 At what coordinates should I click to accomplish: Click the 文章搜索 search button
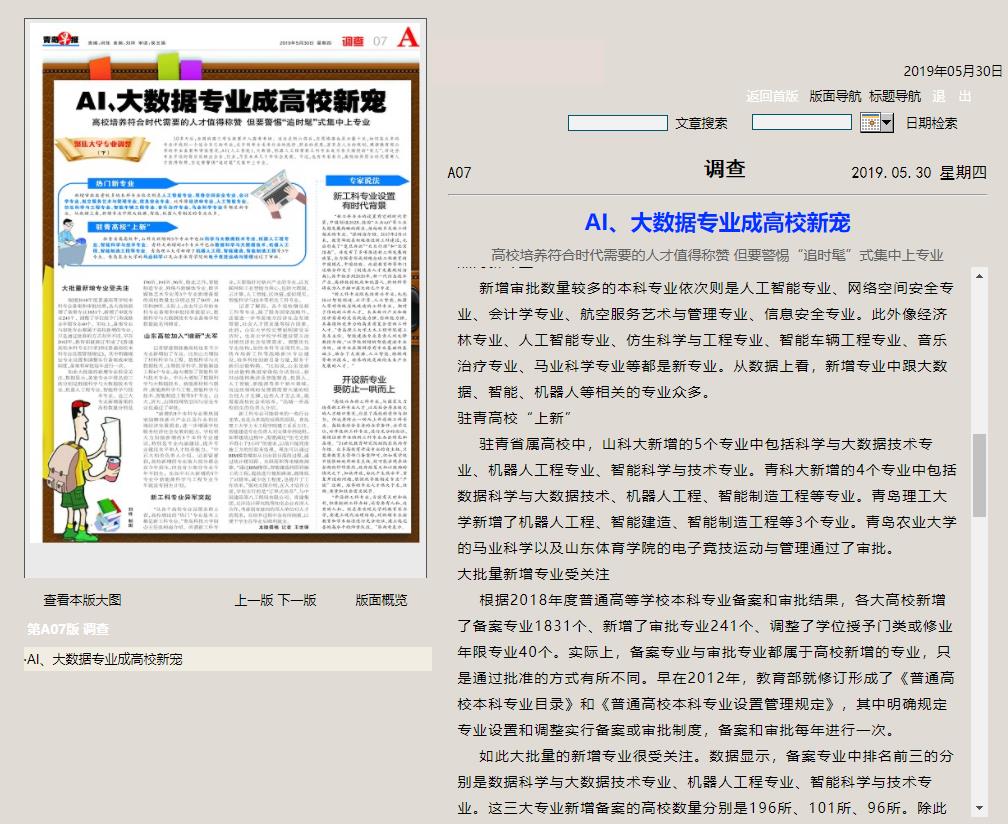[701, 124]
